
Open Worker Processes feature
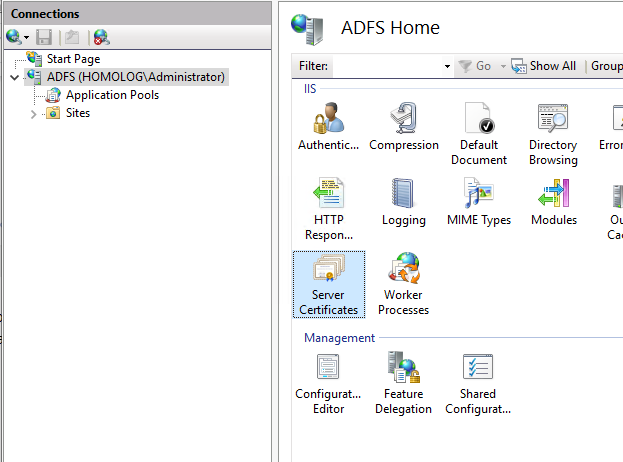pos(404,284)
